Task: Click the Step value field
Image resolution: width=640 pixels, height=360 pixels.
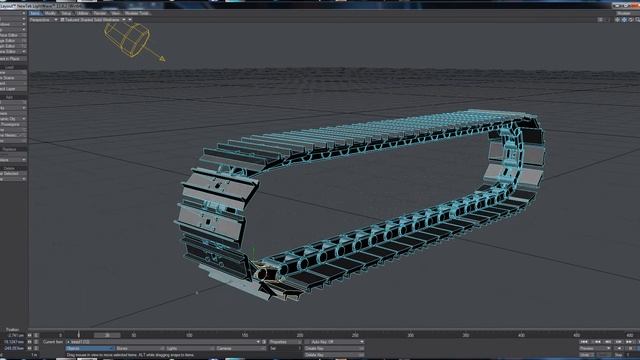Action: pyautogui.click(x=629, y=355)
